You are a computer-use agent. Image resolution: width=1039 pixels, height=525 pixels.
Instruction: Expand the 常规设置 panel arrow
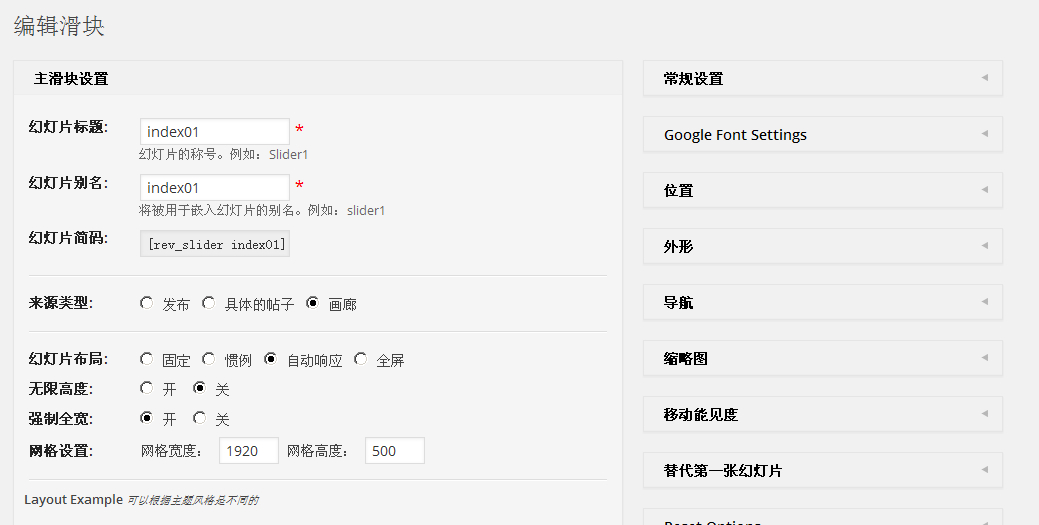coord(984,78)
